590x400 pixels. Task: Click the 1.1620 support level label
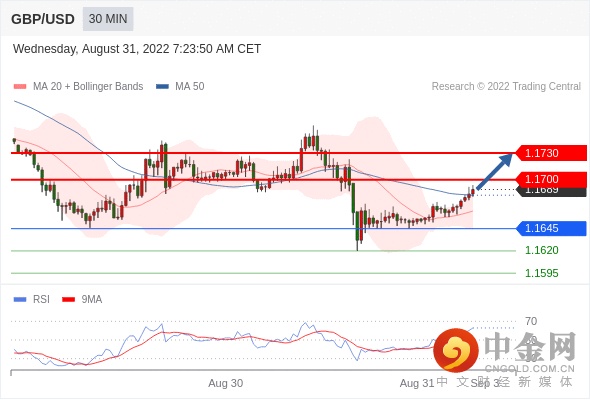[541, 250]
